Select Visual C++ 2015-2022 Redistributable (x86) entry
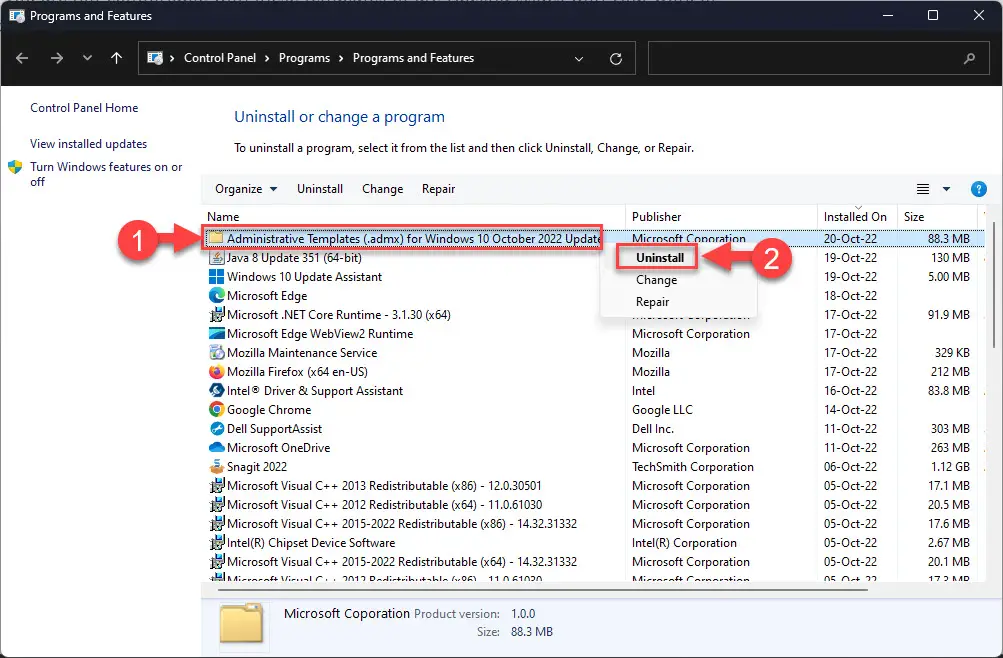Screen dimensions: 1003x658 click(x=402, y=524)
